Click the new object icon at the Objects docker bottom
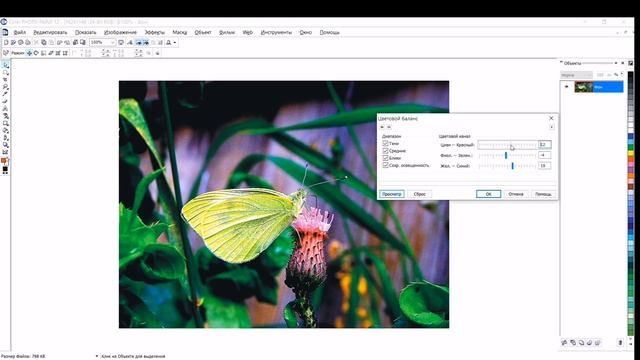Image resolution: width=640 pixels, height=360 pixels. point(564,342)
